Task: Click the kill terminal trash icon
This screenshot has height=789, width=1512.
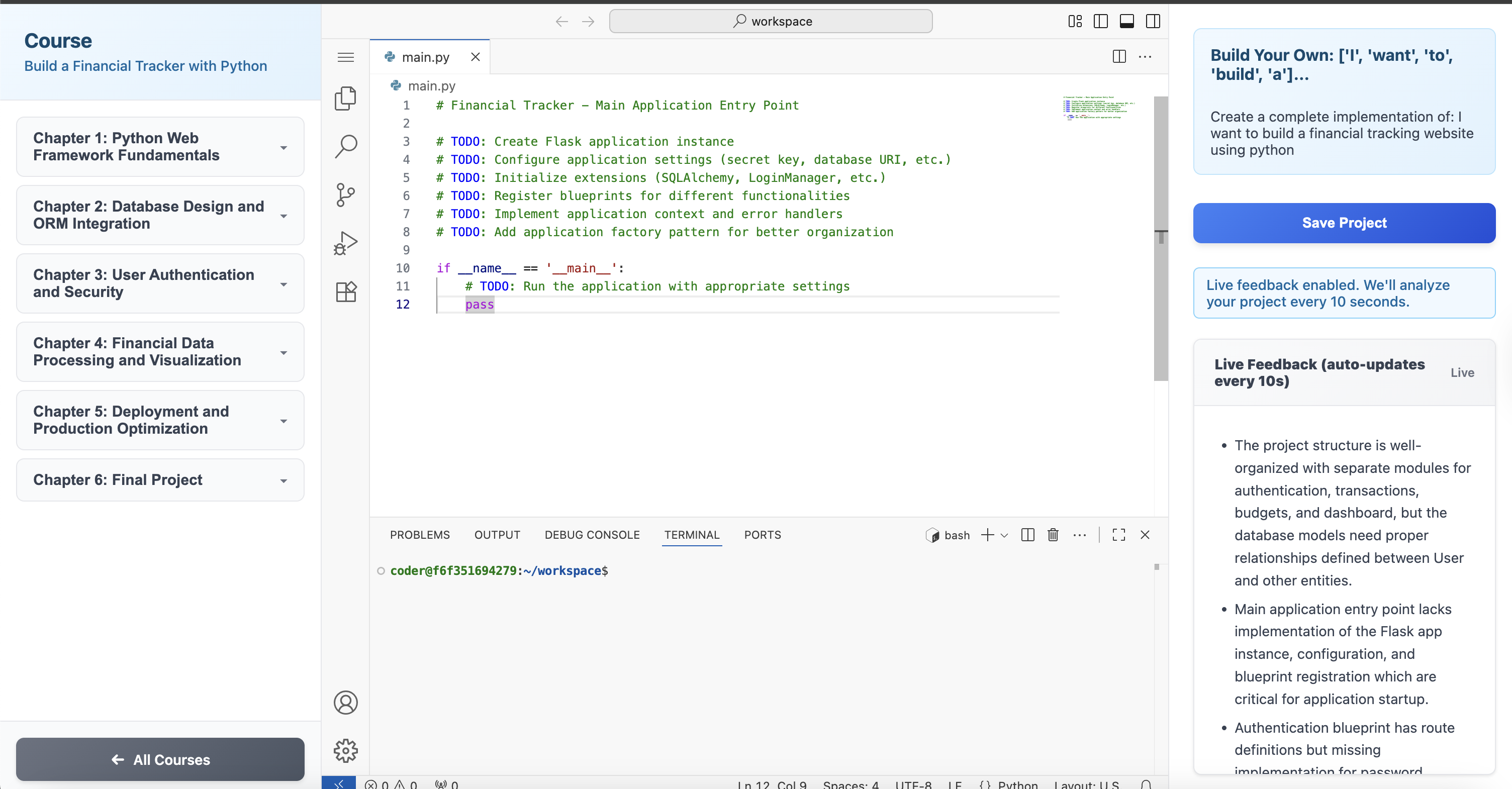Action: [1053, 535]
